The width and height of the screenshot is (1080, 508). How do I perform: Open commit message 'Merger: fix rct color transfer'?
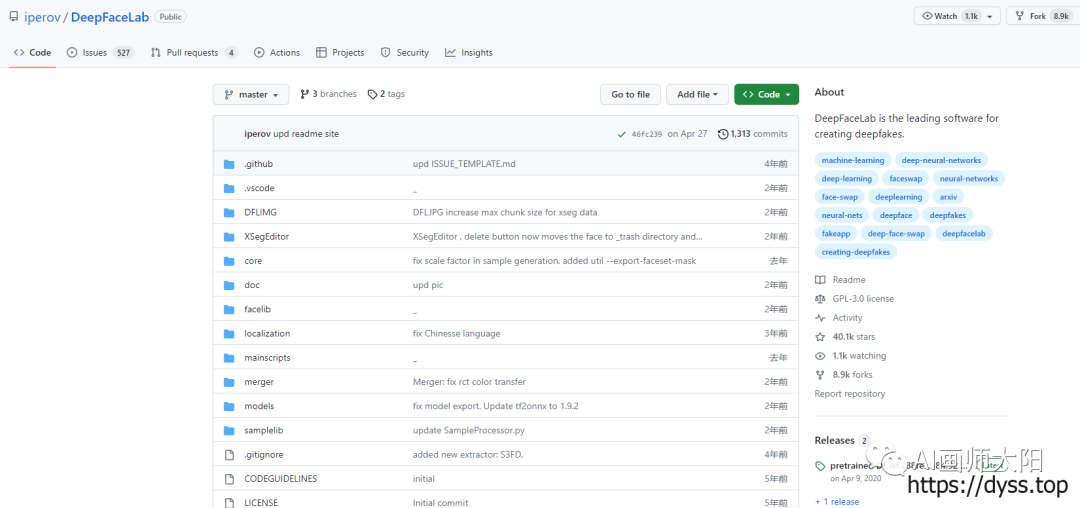pyautogui.click(x=470, y=382)
